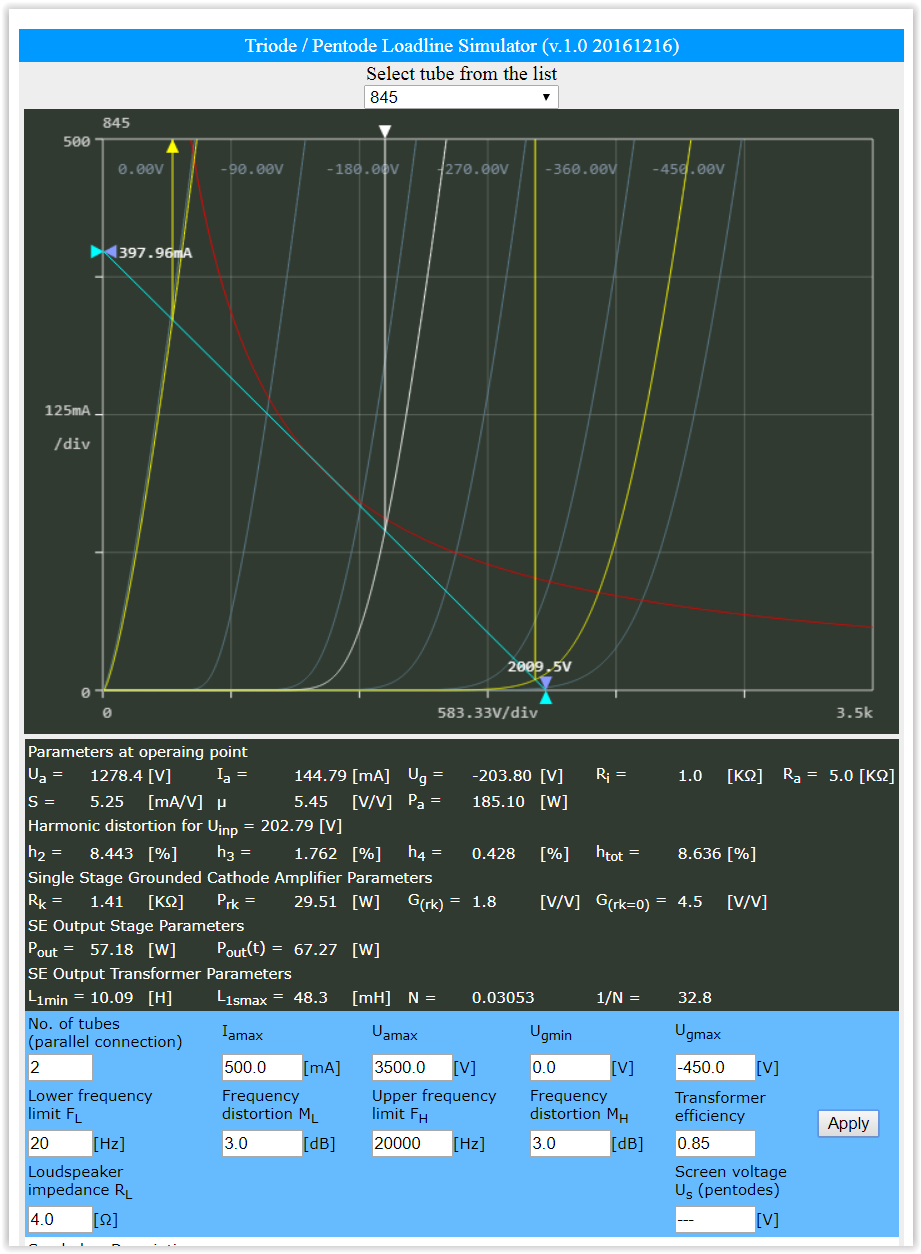Click the Pout(t) value 67.27
The width and height of the screenshot is (921, 1254).
point(316,950)
